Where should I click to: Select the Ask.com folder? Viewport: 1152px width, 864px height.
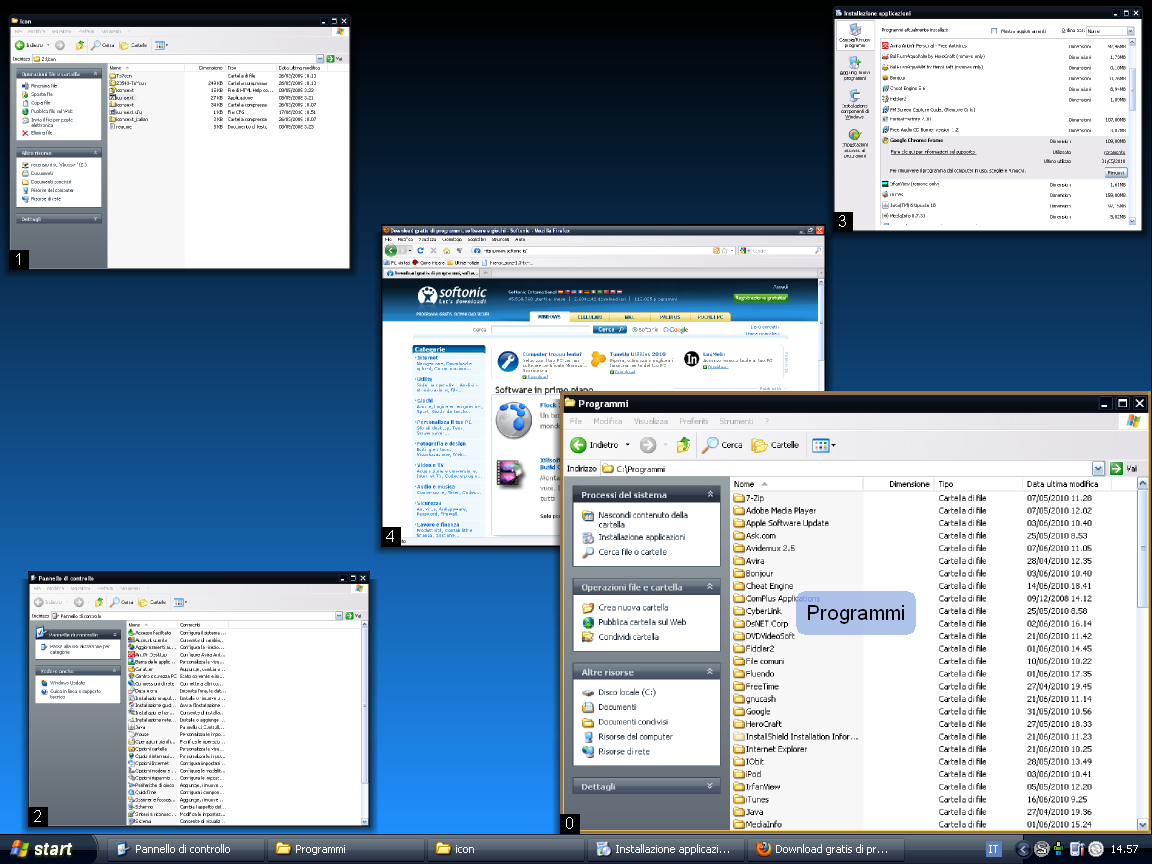click(x=755, y=535)
